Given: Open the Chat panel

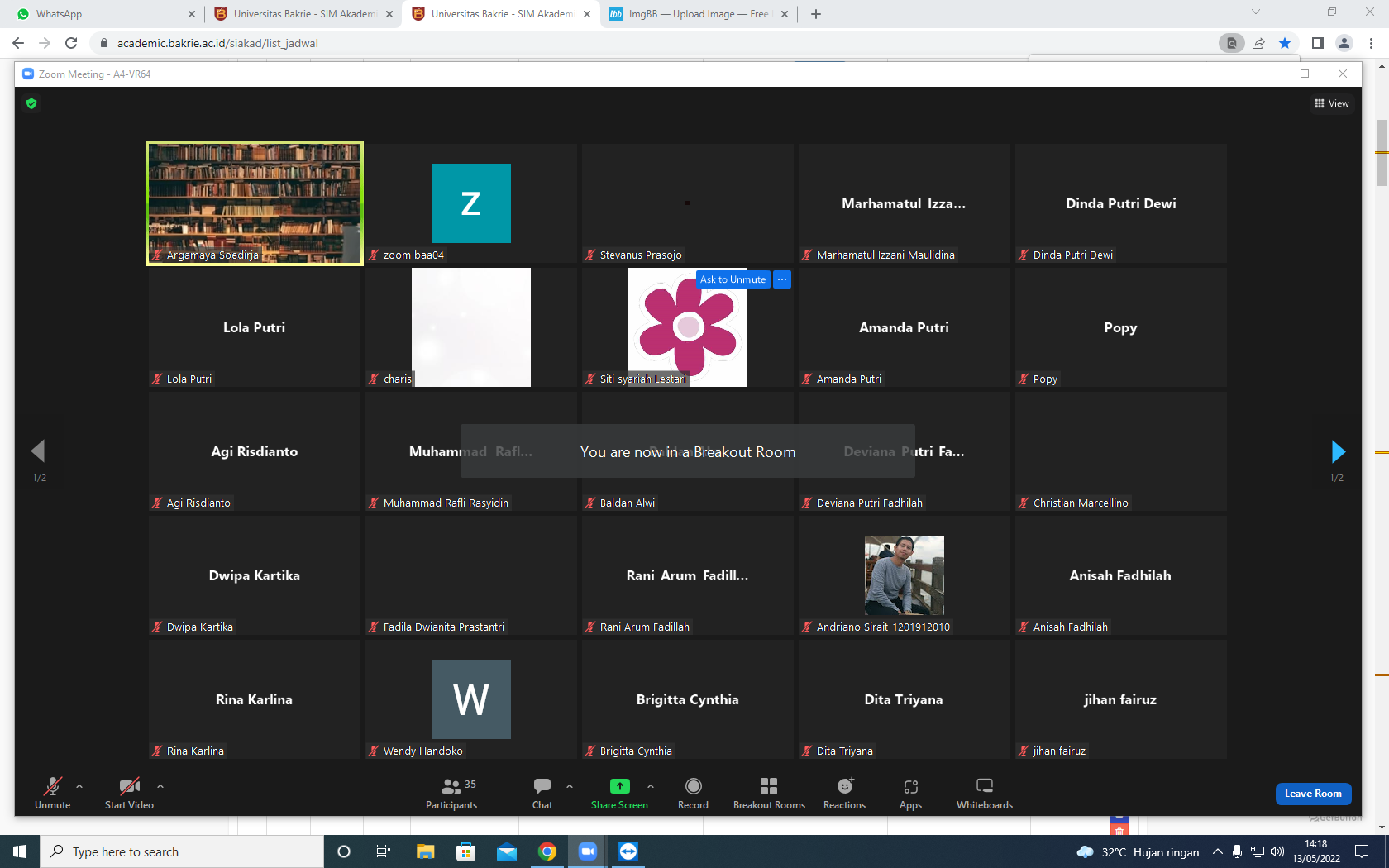Looking at the screenshot, I should (542, 794).
